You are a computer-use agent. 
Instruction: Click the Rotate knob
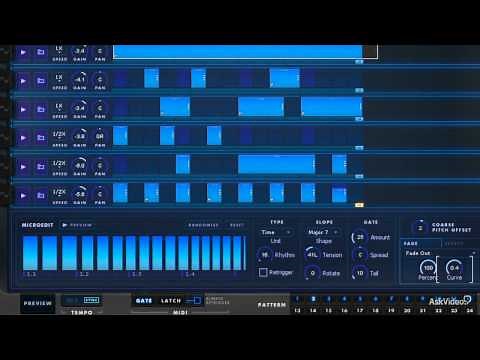pos(312,273)
